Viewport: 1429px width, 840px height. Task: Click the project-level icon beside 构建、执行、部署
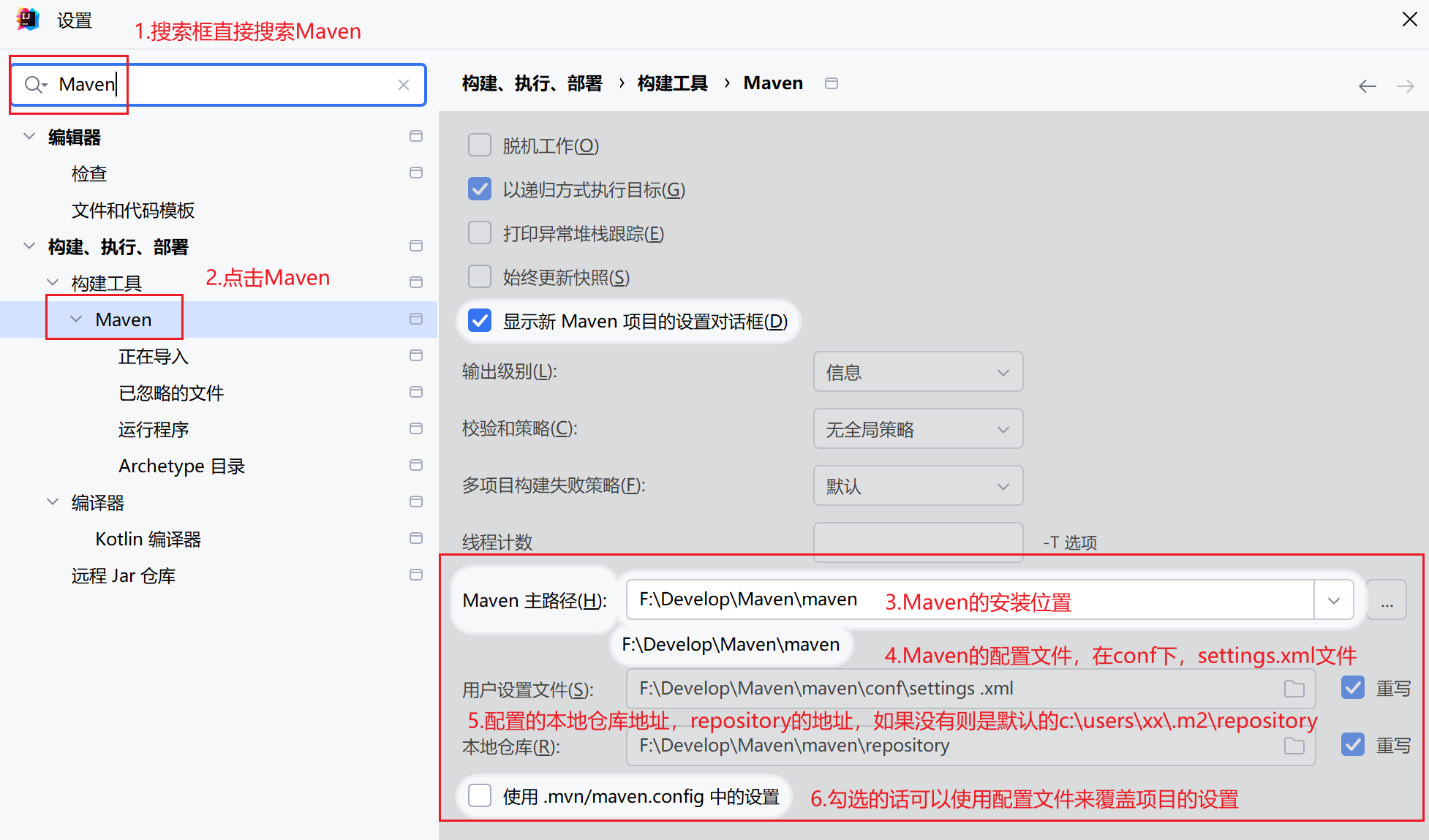(416, 246)
